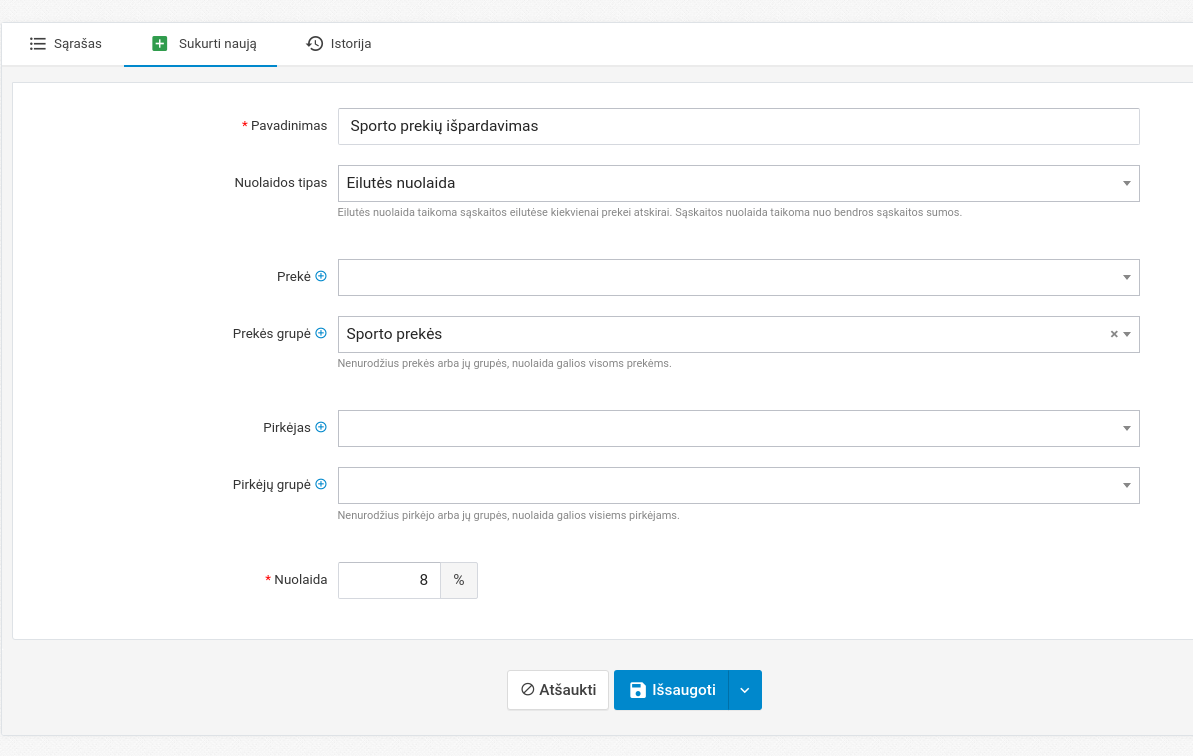
Task: Click the Eilutės nuolaida selected value
Action: [x=400, y=184]
